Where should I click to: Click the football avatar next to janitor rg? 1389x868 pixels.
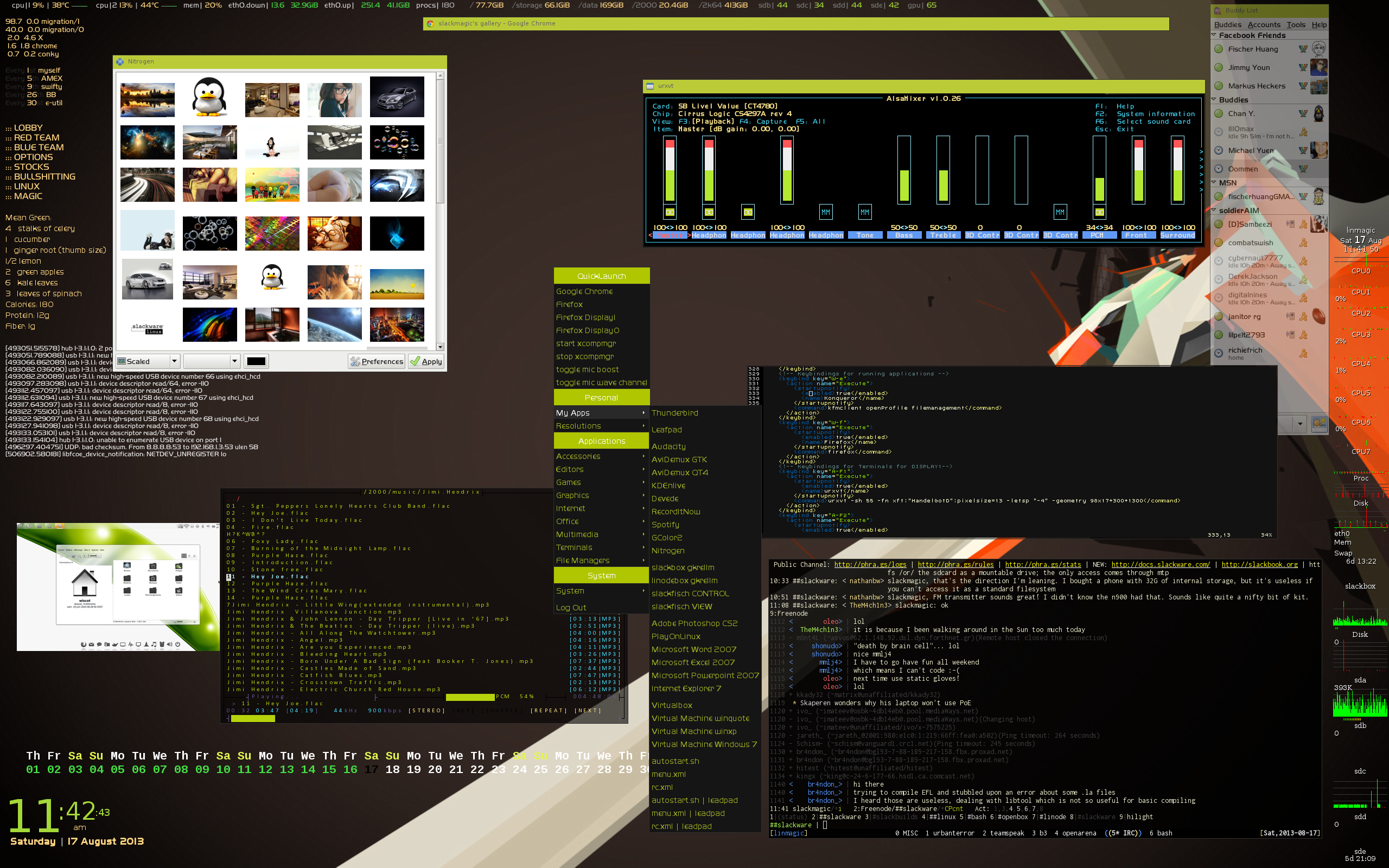tap(1319, 316)
